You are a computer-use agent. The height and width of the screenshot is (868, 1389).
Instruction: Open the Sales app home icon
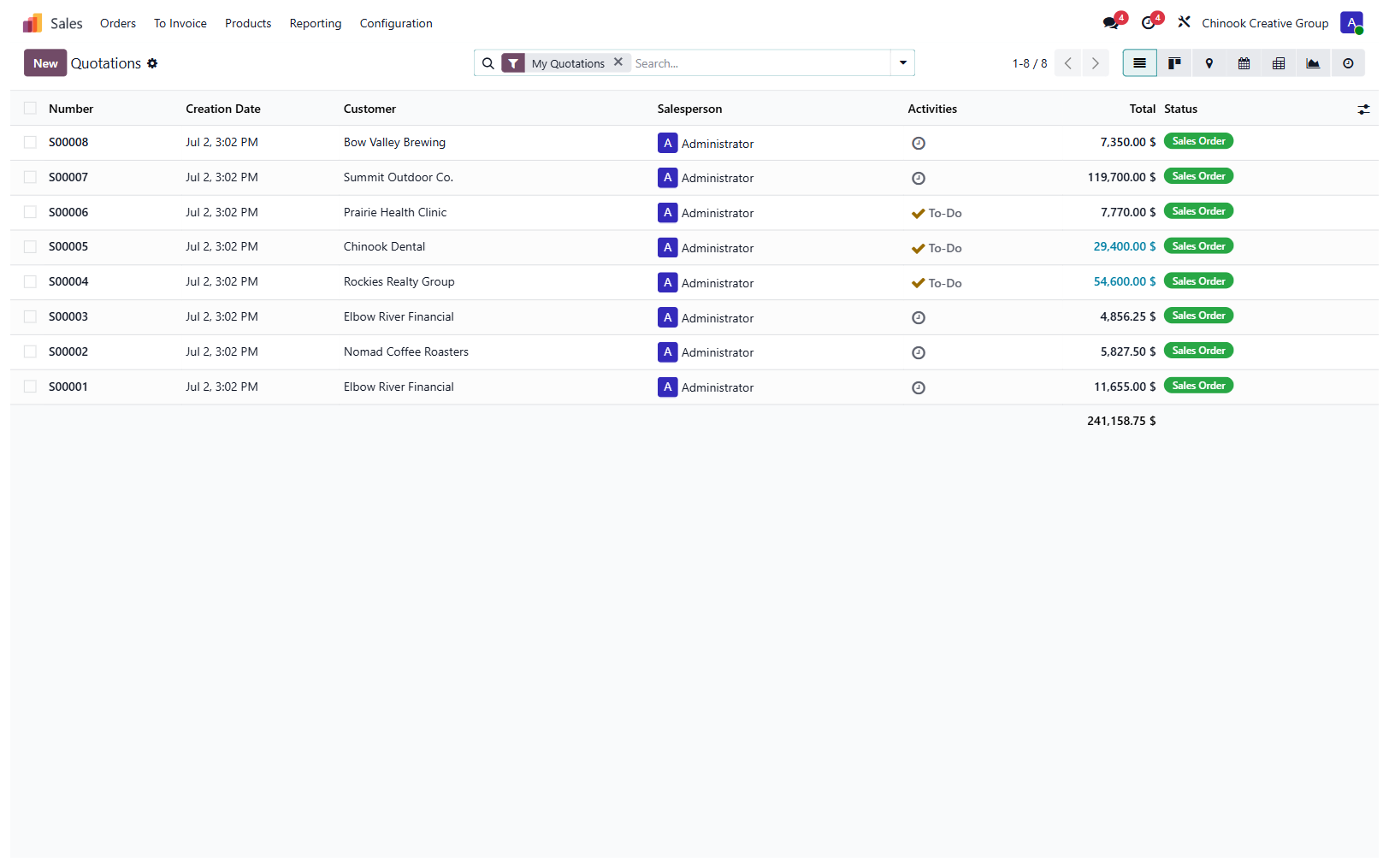tap(33, 23)
